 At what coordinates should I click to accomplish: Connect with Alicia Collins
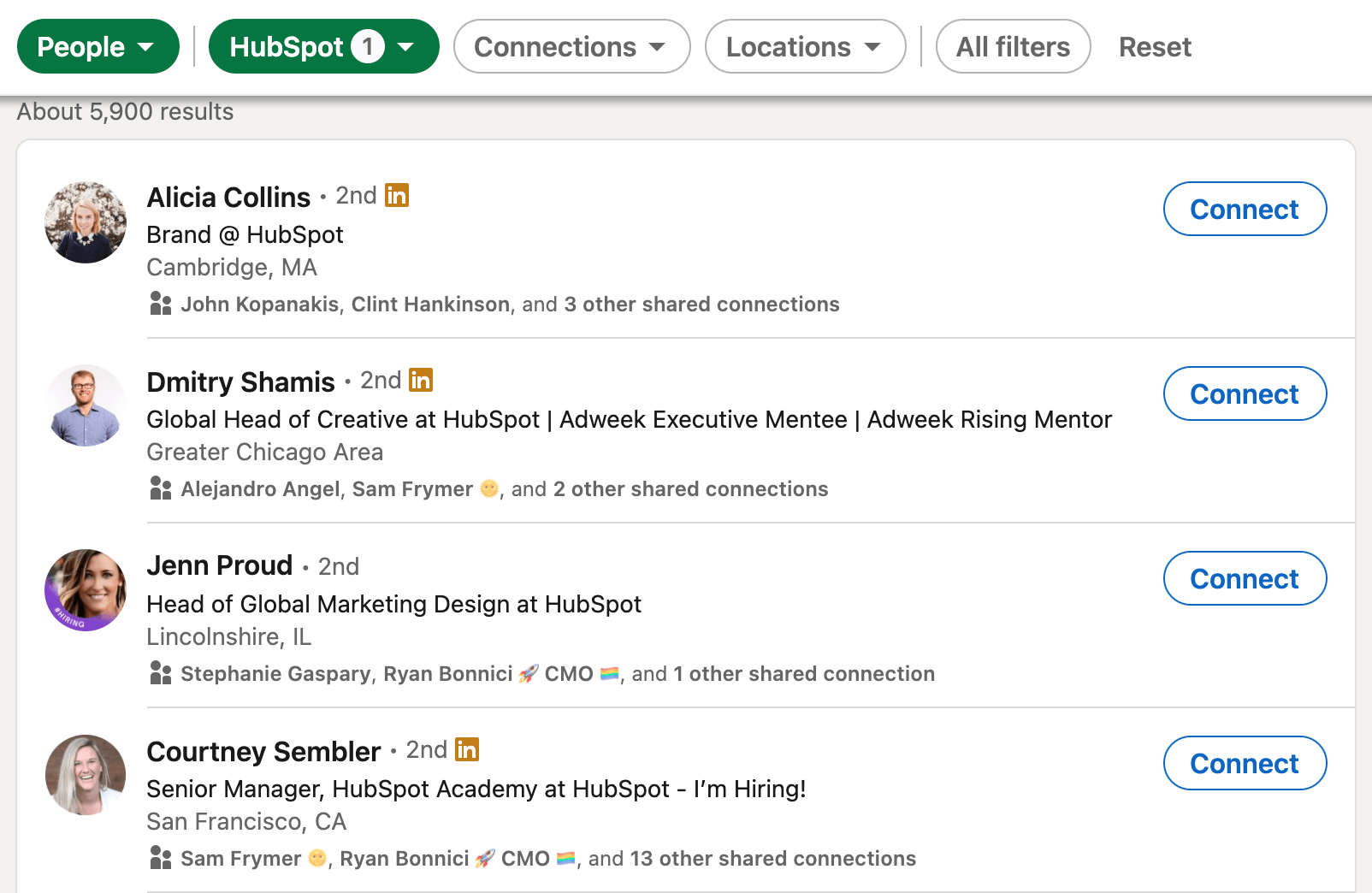point(1245,209)
